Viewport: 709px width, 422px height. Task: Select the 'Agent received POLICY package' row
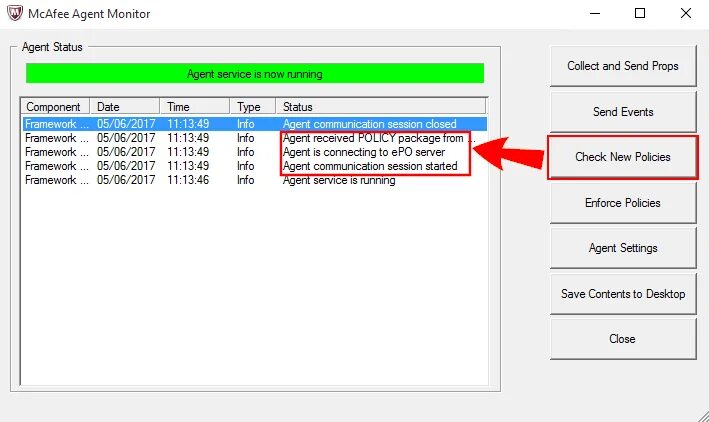point(255,138)
